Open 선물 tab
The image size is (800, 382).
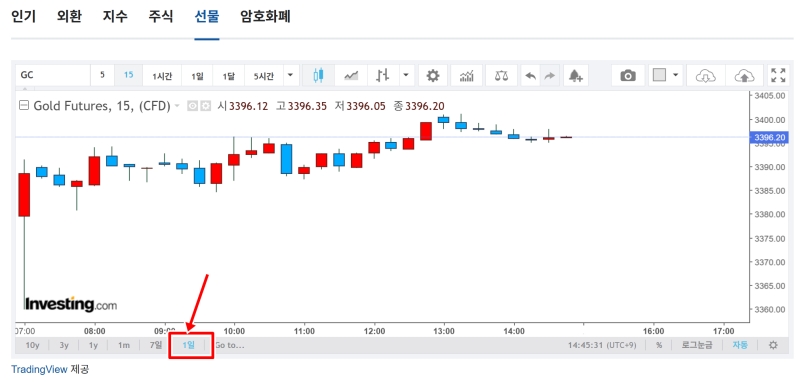click(207, 16)
